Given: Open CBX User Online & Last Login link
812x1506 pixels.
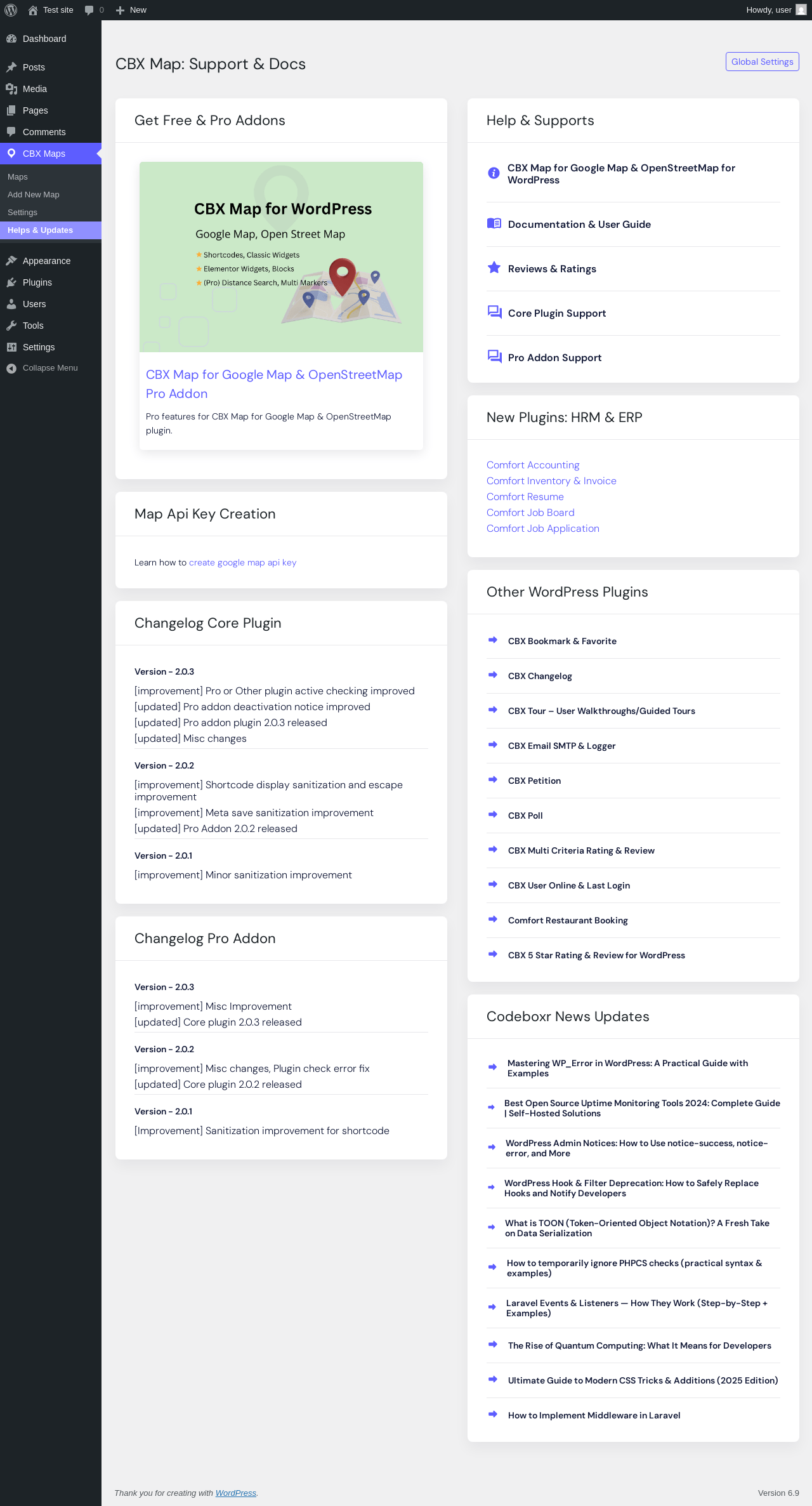Looking at the screenshot, I should pyautogui.click(x=569, y=886).
